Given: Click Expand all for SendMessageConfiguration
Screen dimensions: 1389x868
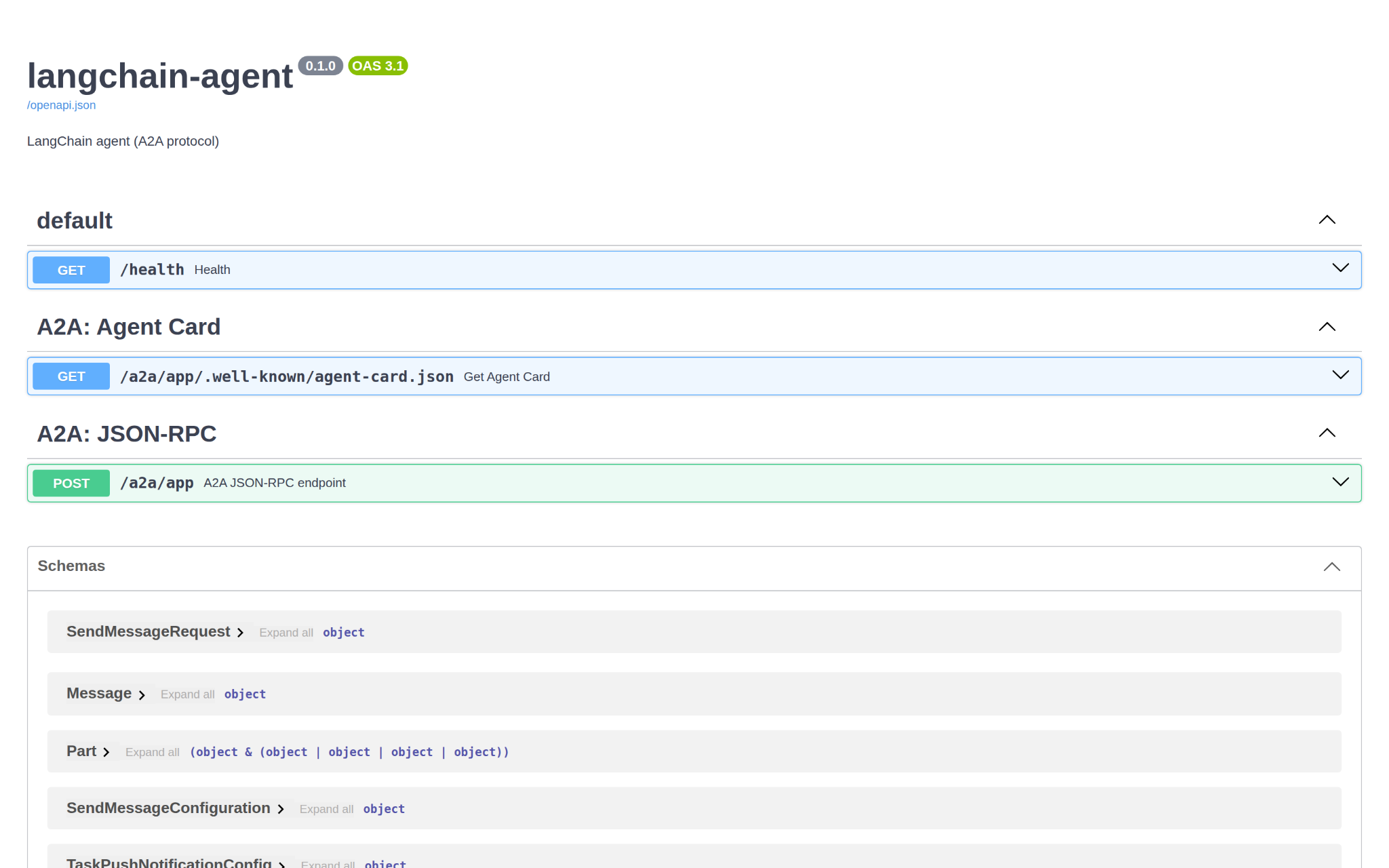Looking at the screenshot, I should tap(326, 809).
